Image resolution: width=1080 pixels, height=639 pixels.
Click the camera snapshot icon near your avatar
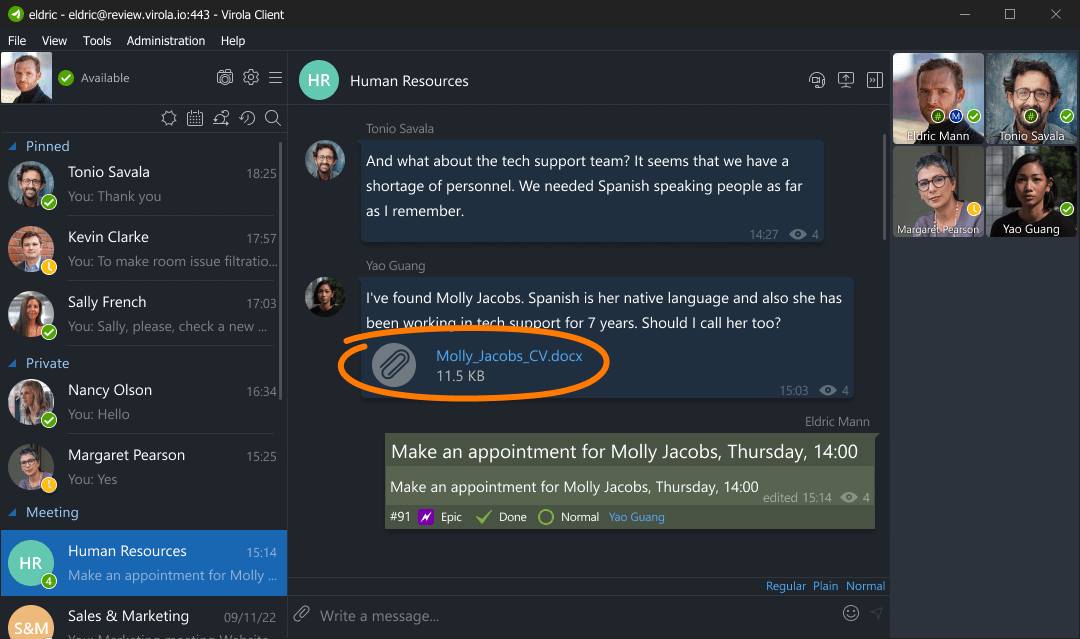tap(224, 77)
